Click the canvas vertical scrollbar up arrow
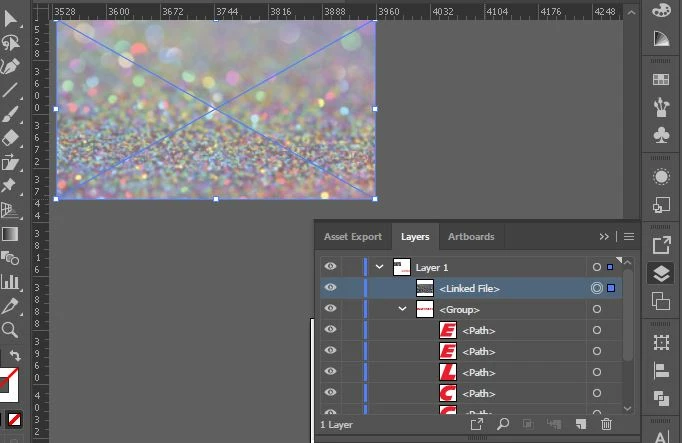682x443 pixels. (631, 13)
